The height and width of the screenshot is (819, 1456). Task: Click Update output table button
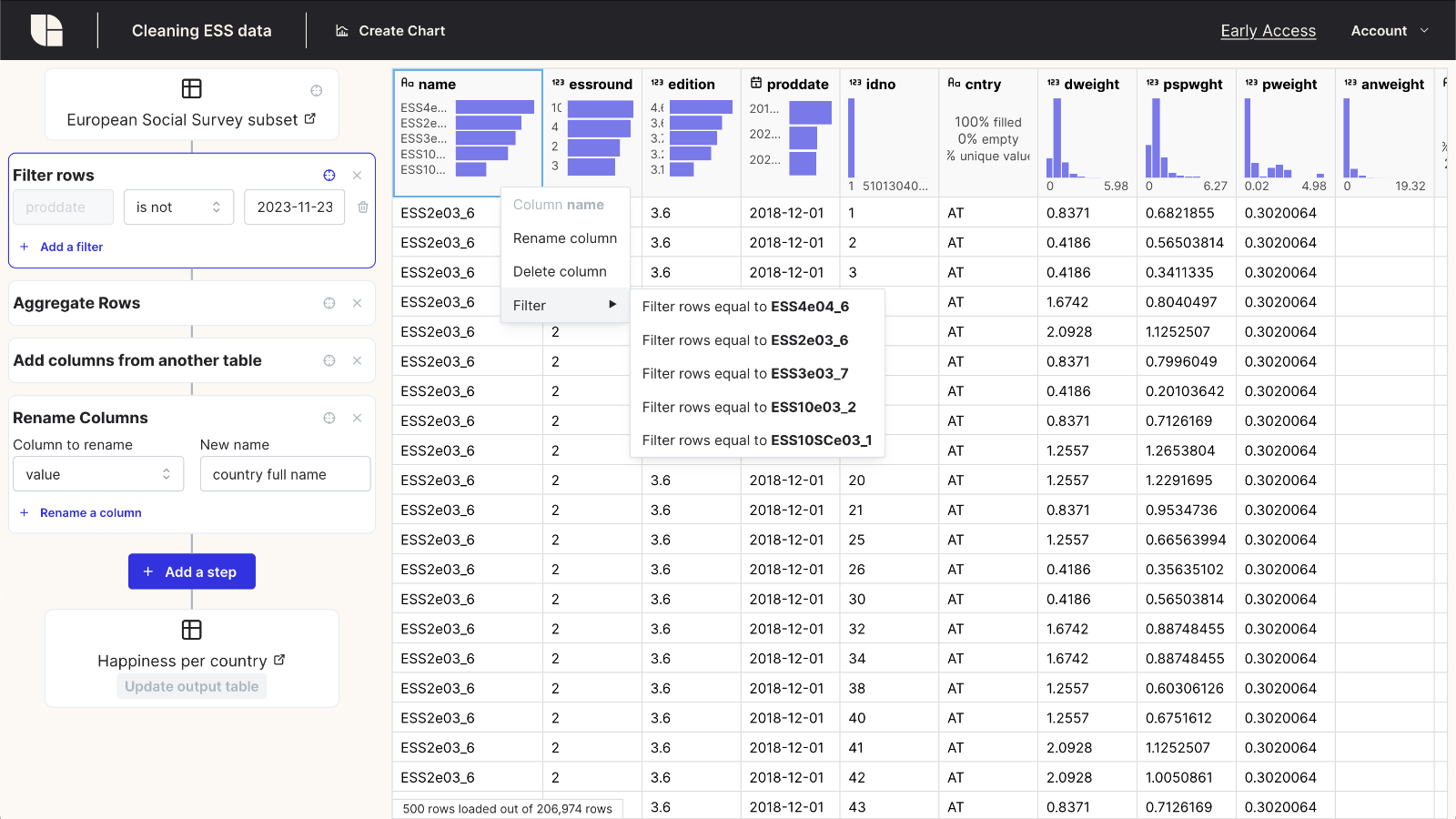click(x=192, y=686)
